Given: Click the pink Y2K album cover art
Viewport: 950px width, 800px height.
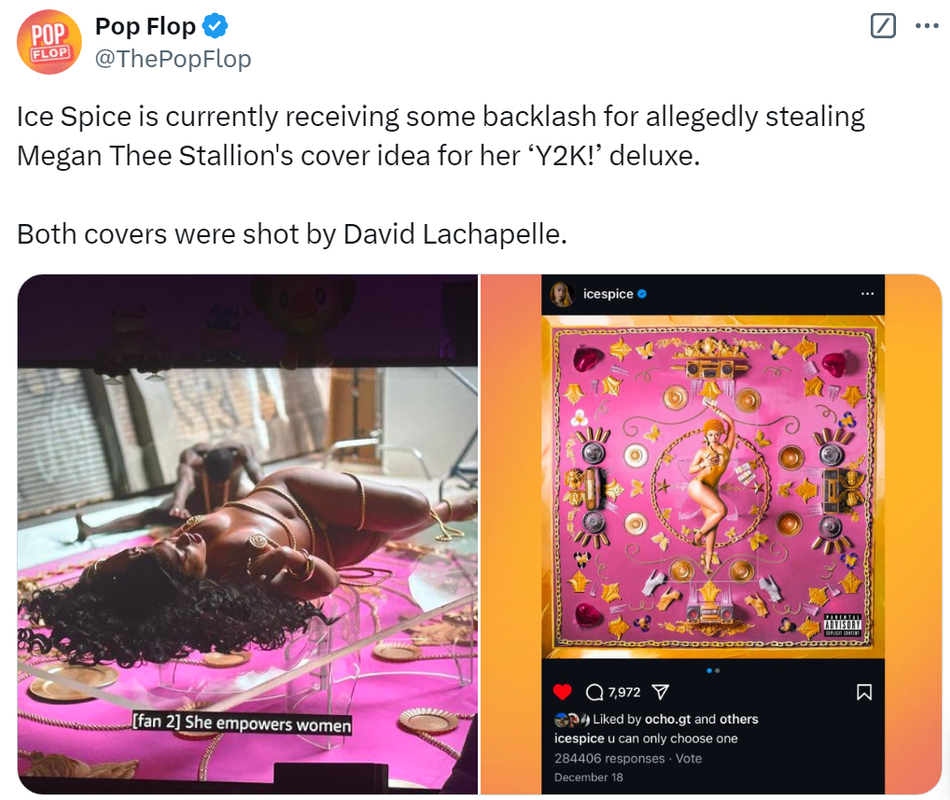Looking at the screenshot, I should 713,487.
